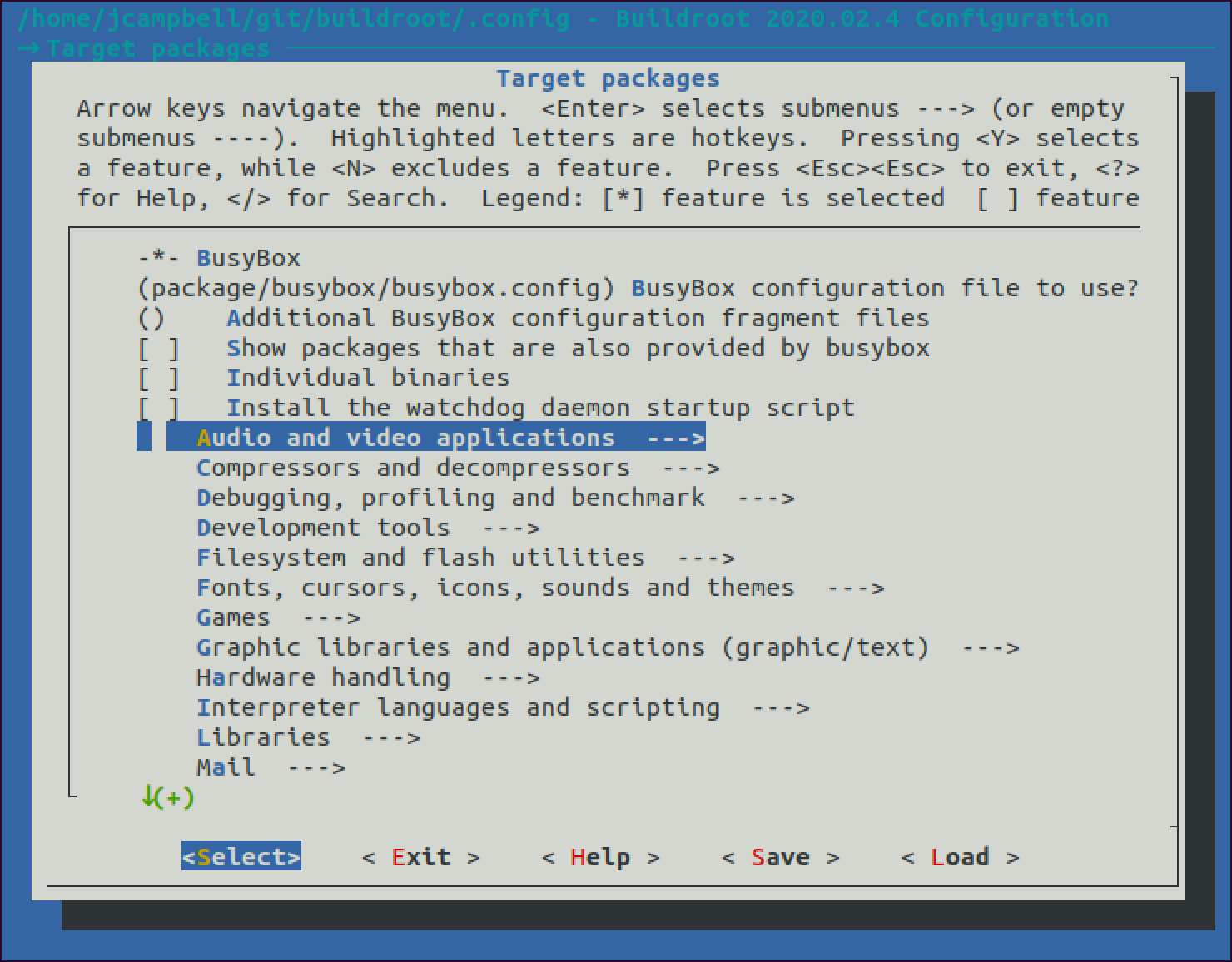Image resolution: width=1232 pixels, height=962 pixels.
Task: Expand Graphic libraries and applications submenu
Action: pyautogui.click(x=608, y=647)
